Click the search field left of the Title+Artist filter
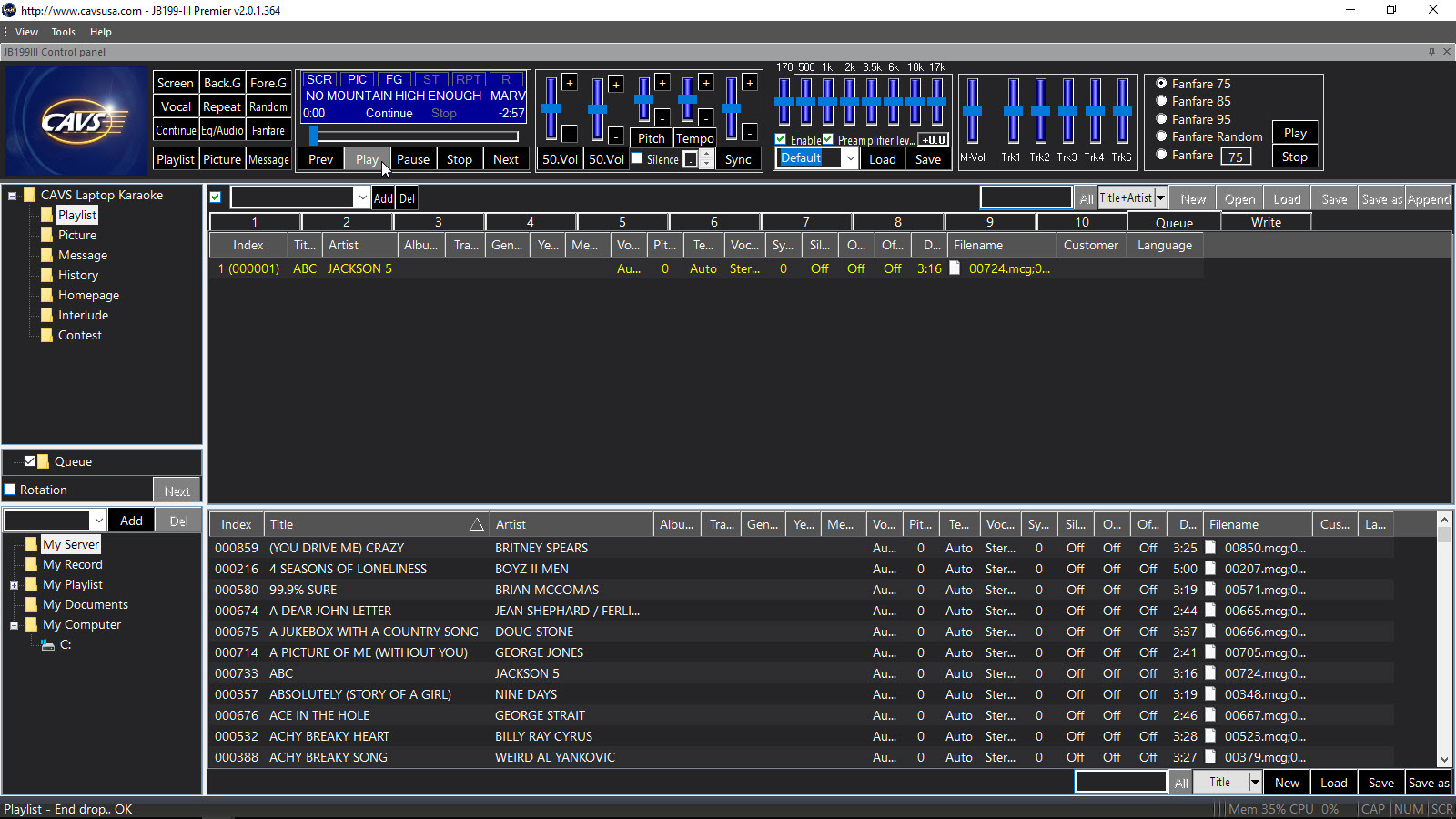Image resolution: width=1456 pixels, height=819 pixels. click(1026, 197)
